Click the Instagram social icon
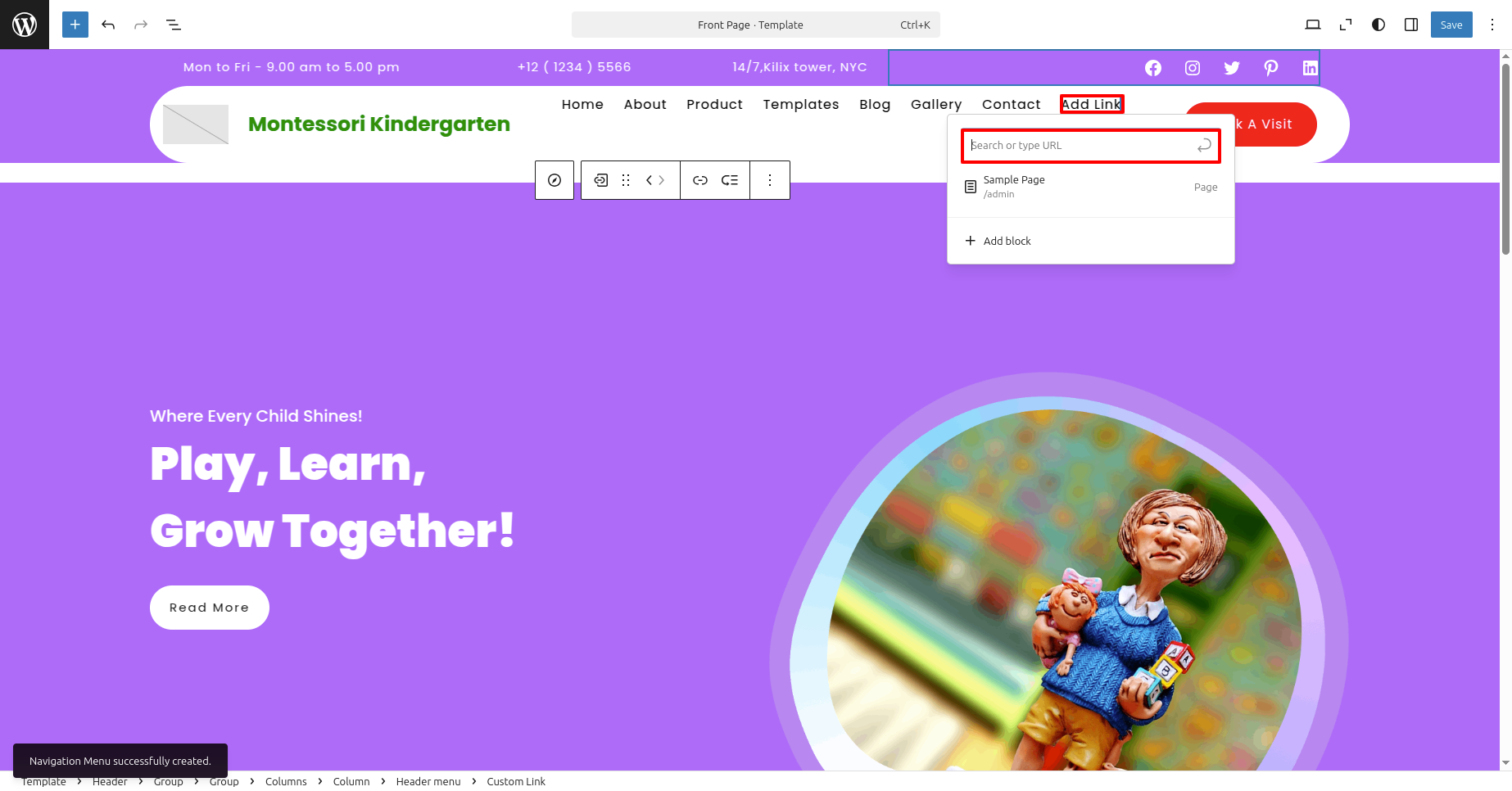This screenshot has width=1512, height=791. coord(1193,68)
